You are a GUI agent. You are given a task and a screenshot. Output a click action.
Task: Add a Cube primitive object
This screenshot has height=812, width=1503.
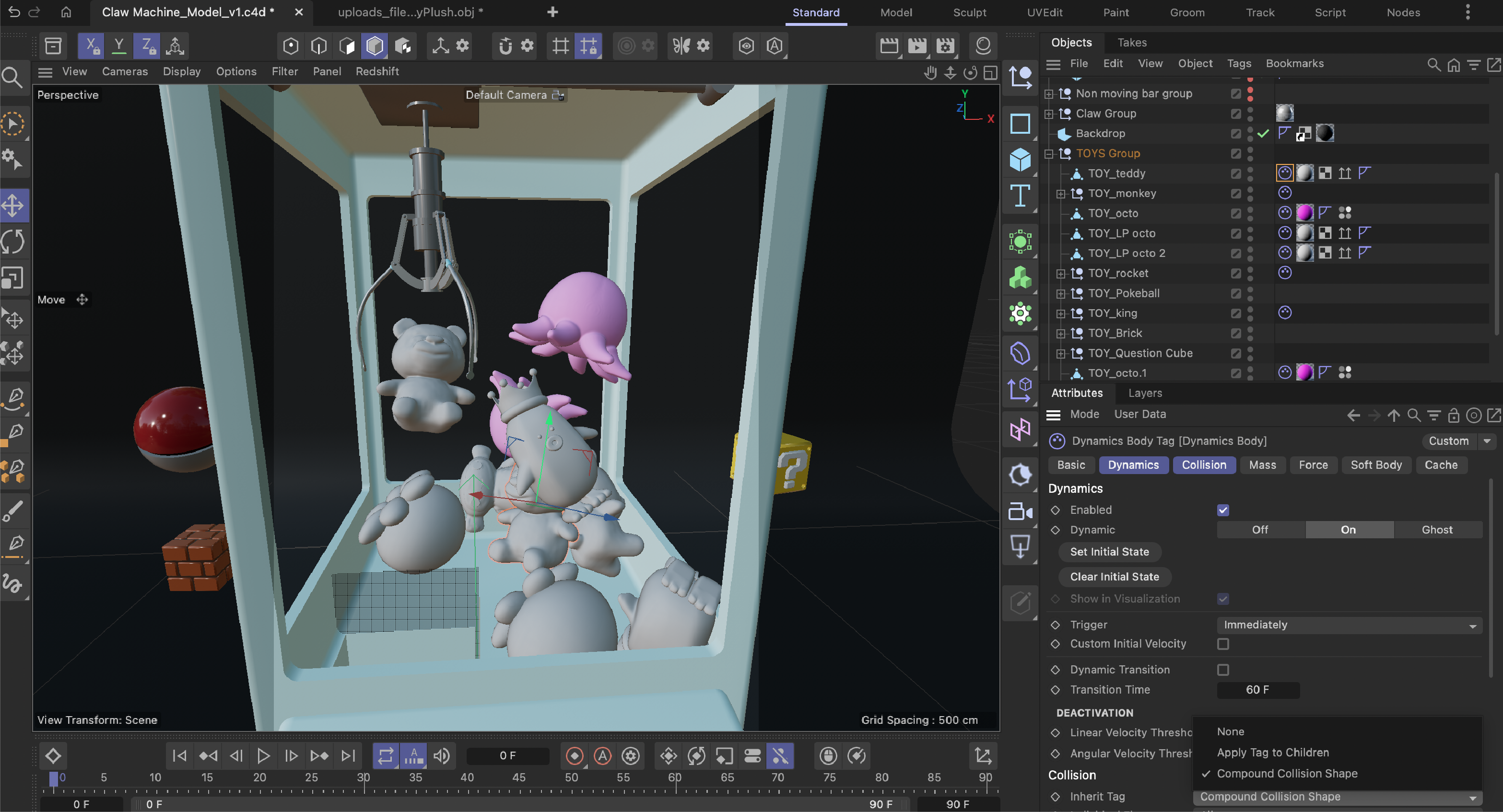tap(1021, 159)
